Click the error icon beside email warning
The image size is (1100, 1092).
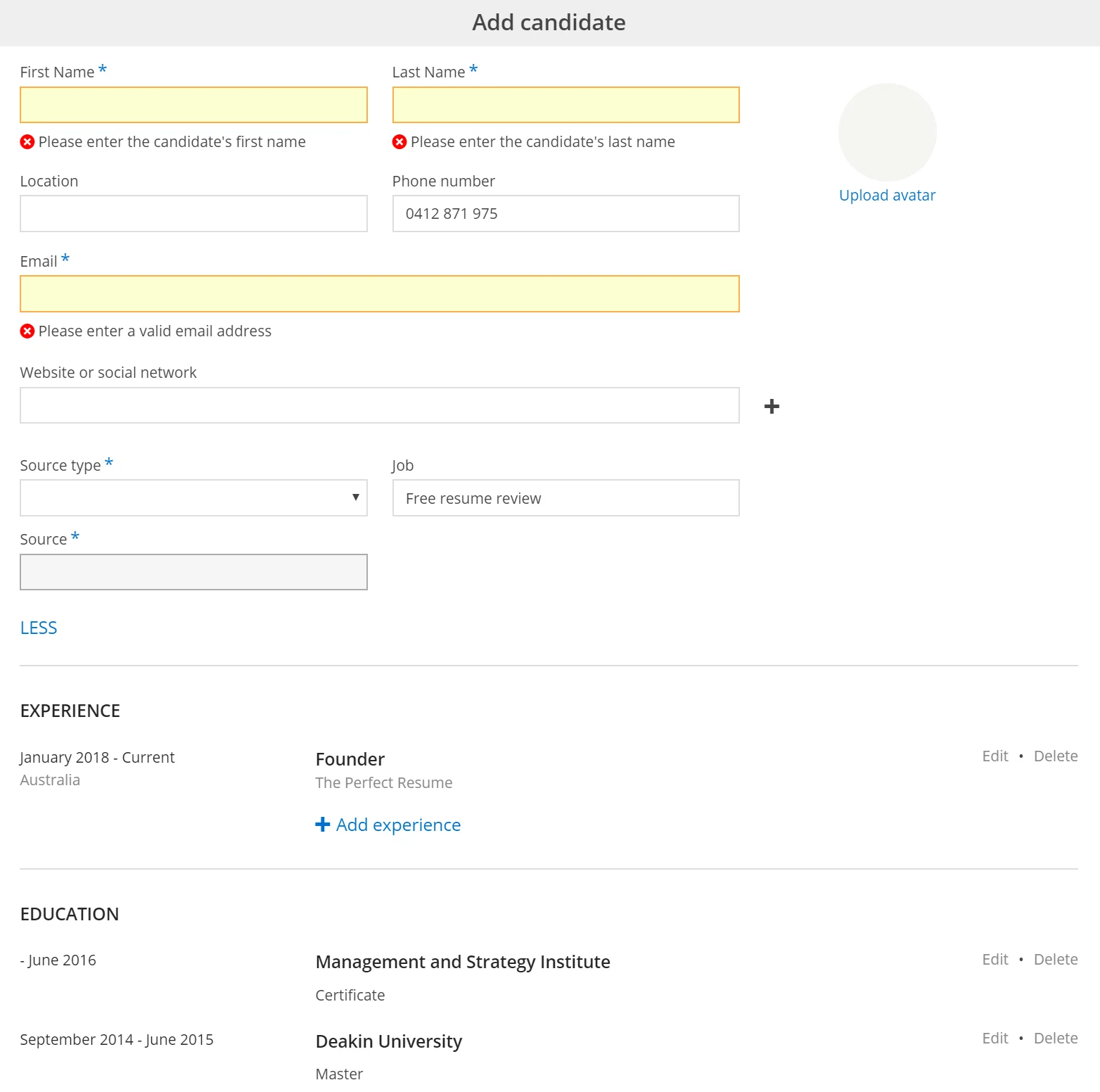[x=27, y=331]
